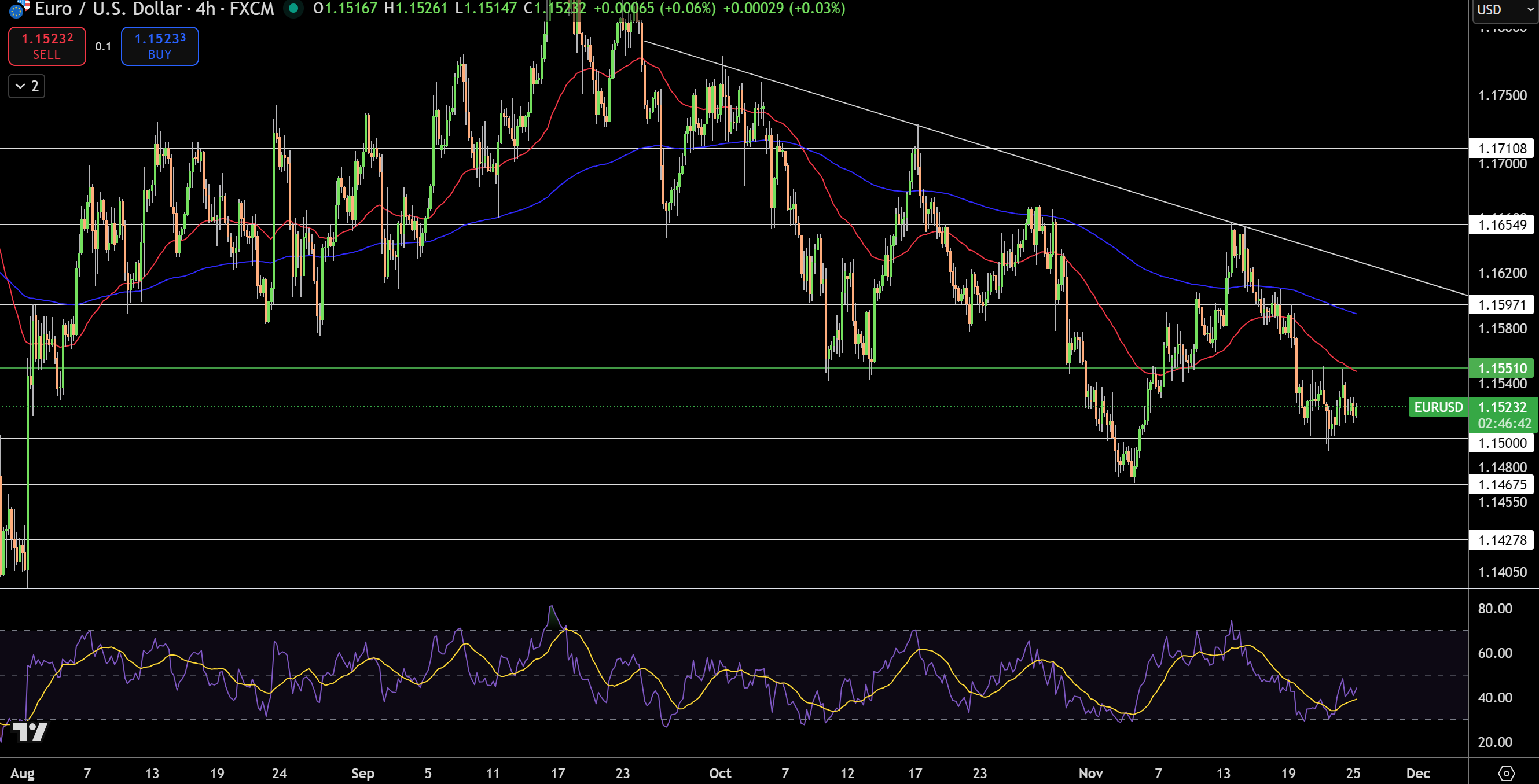Expand the collapsed orders widget labeled 2
Image resolution: width=1539 pixels, height=784 pixels.
click(x=25, y=86)
